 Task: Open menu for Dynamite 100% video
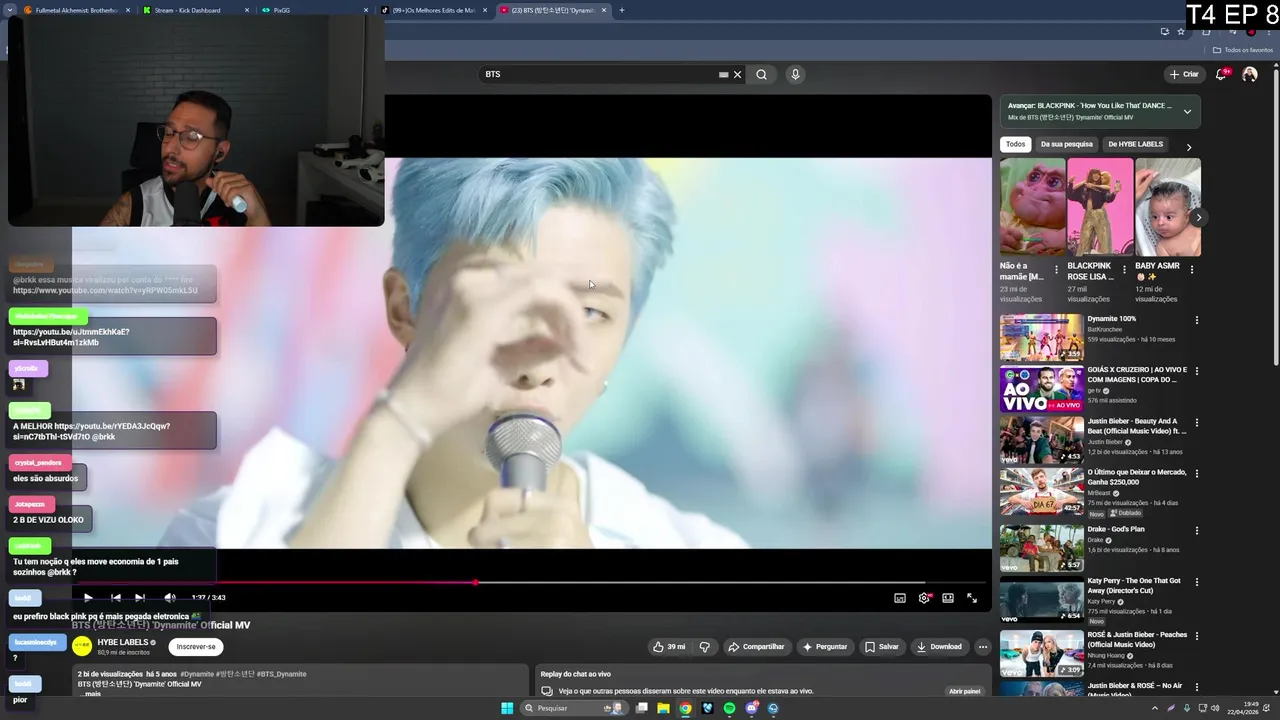point(1196,320)
